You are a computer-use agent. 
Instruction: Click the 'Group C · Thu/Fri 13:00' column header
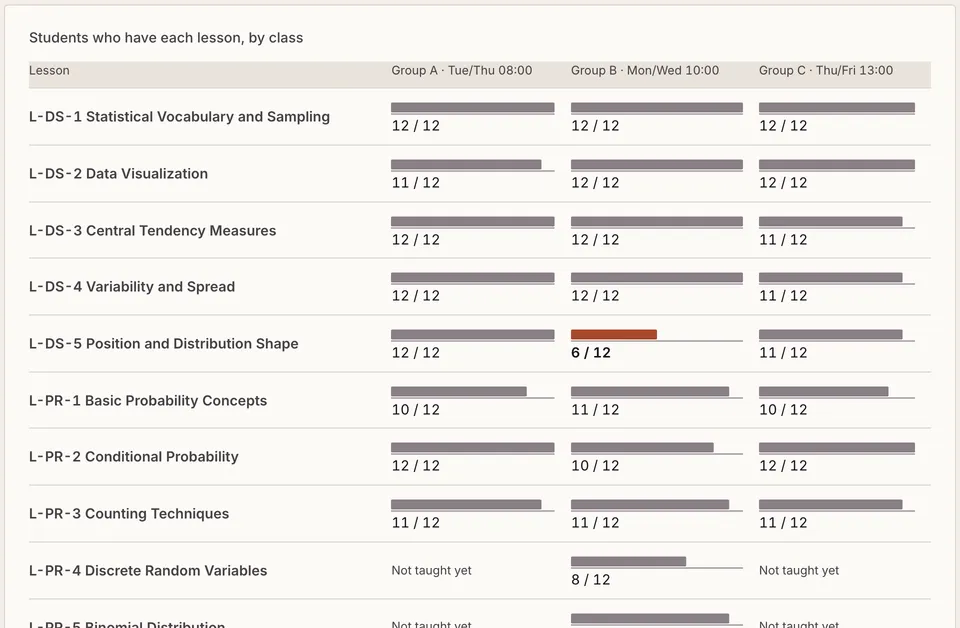coord(826,70)
